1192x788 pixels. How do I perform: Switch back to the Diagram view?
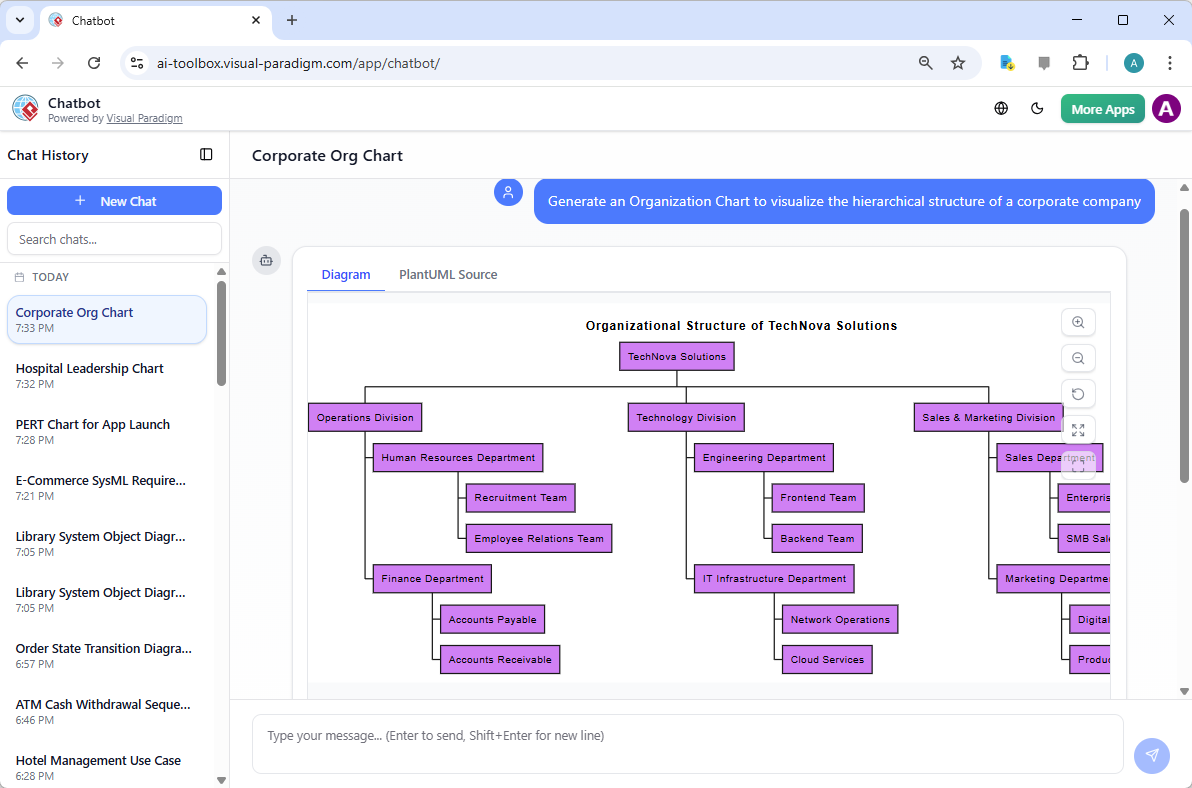(x=346, y=274)
